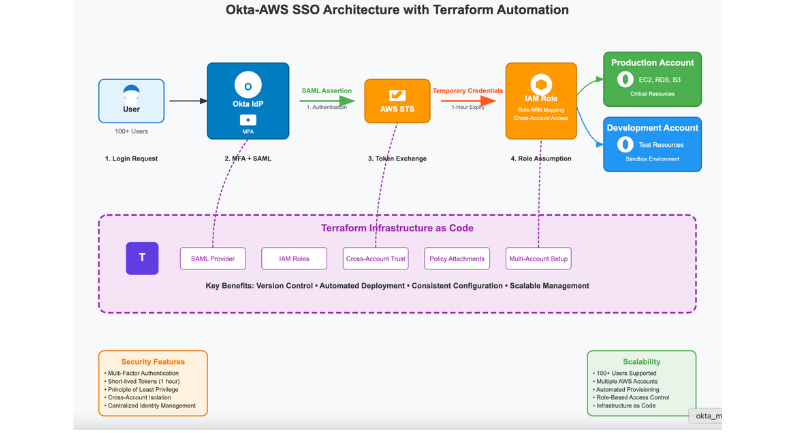Select the Policy Attachments box
This screenshot has width=800, height=433.
(458, 258)
